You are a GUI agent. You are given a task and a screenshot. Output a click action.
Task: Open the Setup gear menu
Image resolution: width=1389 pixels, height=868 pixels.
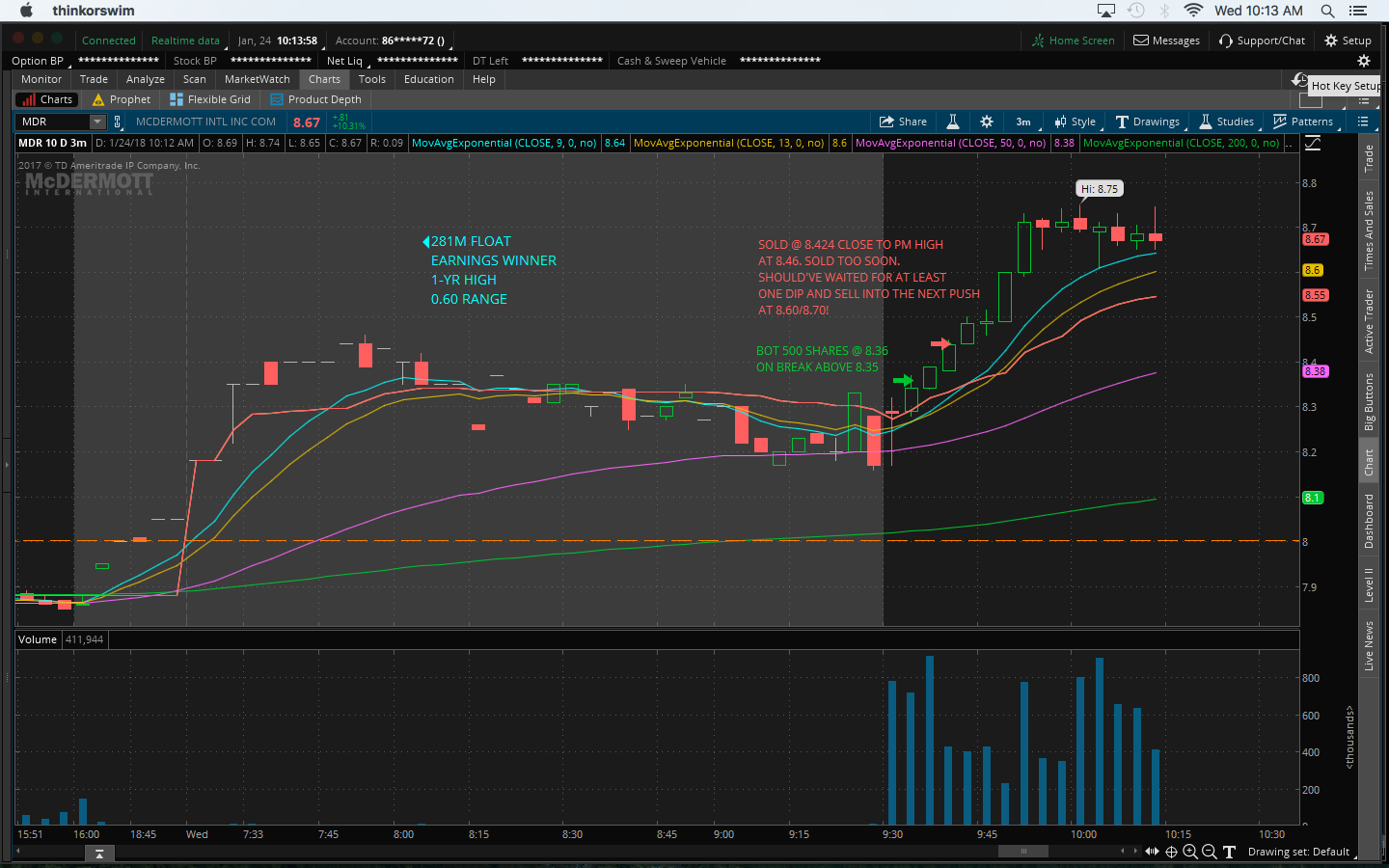point(1348,41)
